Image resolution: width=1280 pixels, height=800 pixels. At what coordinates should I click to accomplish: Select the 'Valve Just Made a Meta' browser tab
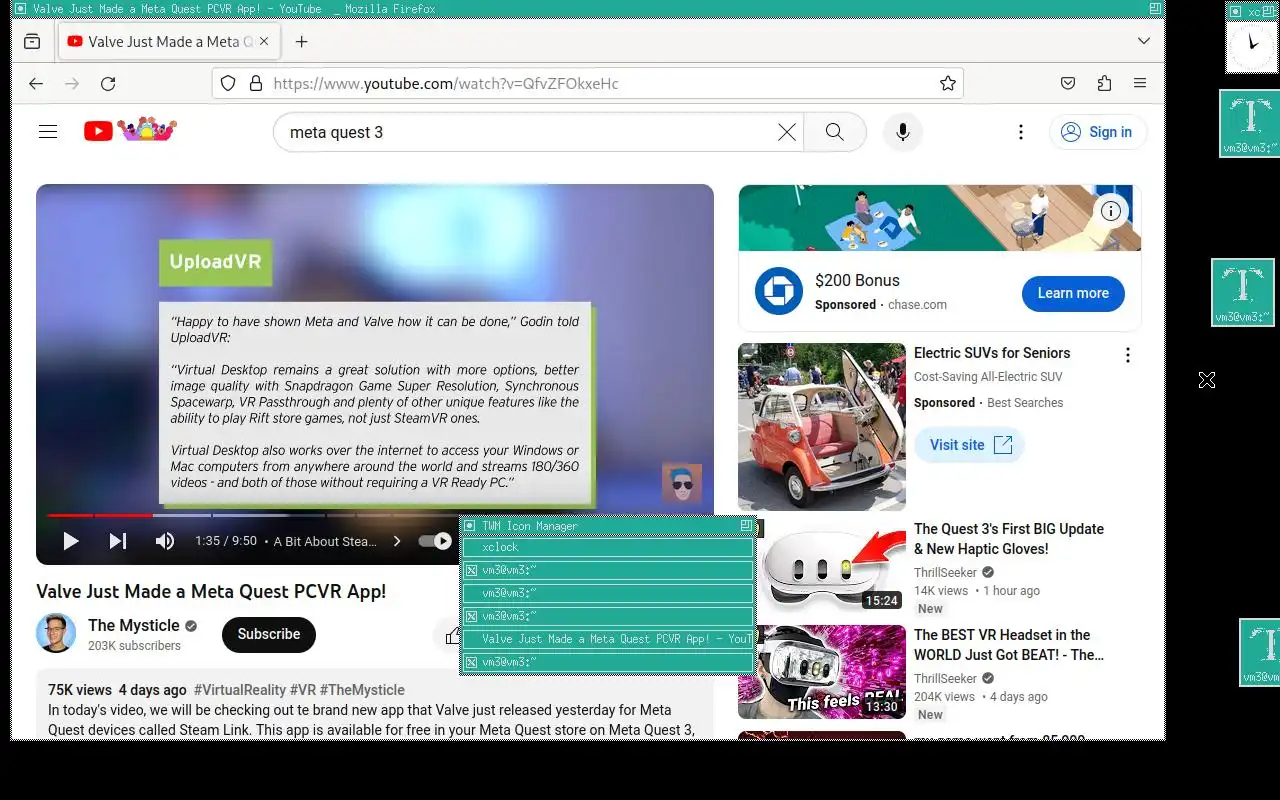169,41
